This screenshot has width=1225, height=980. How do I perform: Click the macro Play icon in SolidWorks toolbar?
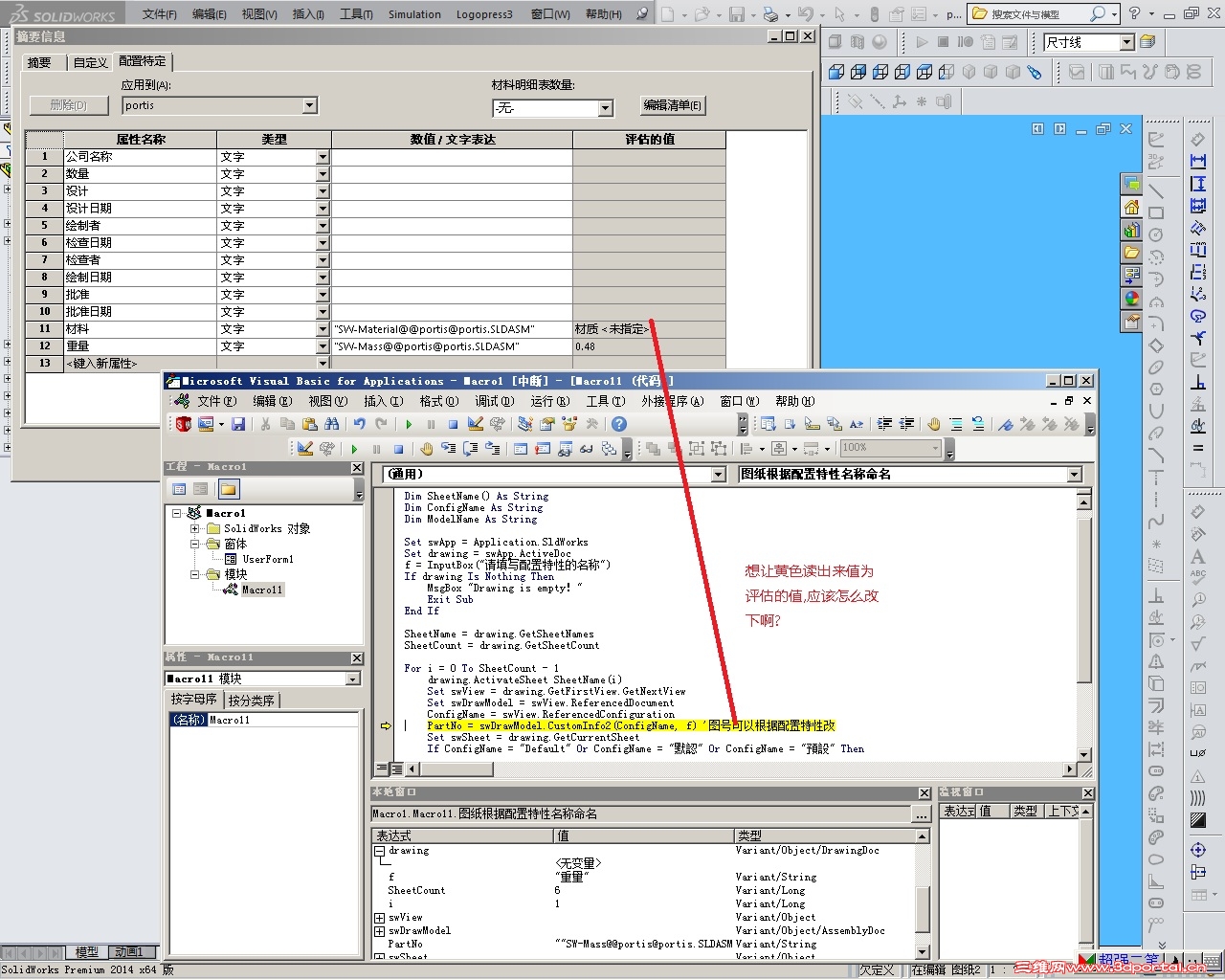pos(922,42)
